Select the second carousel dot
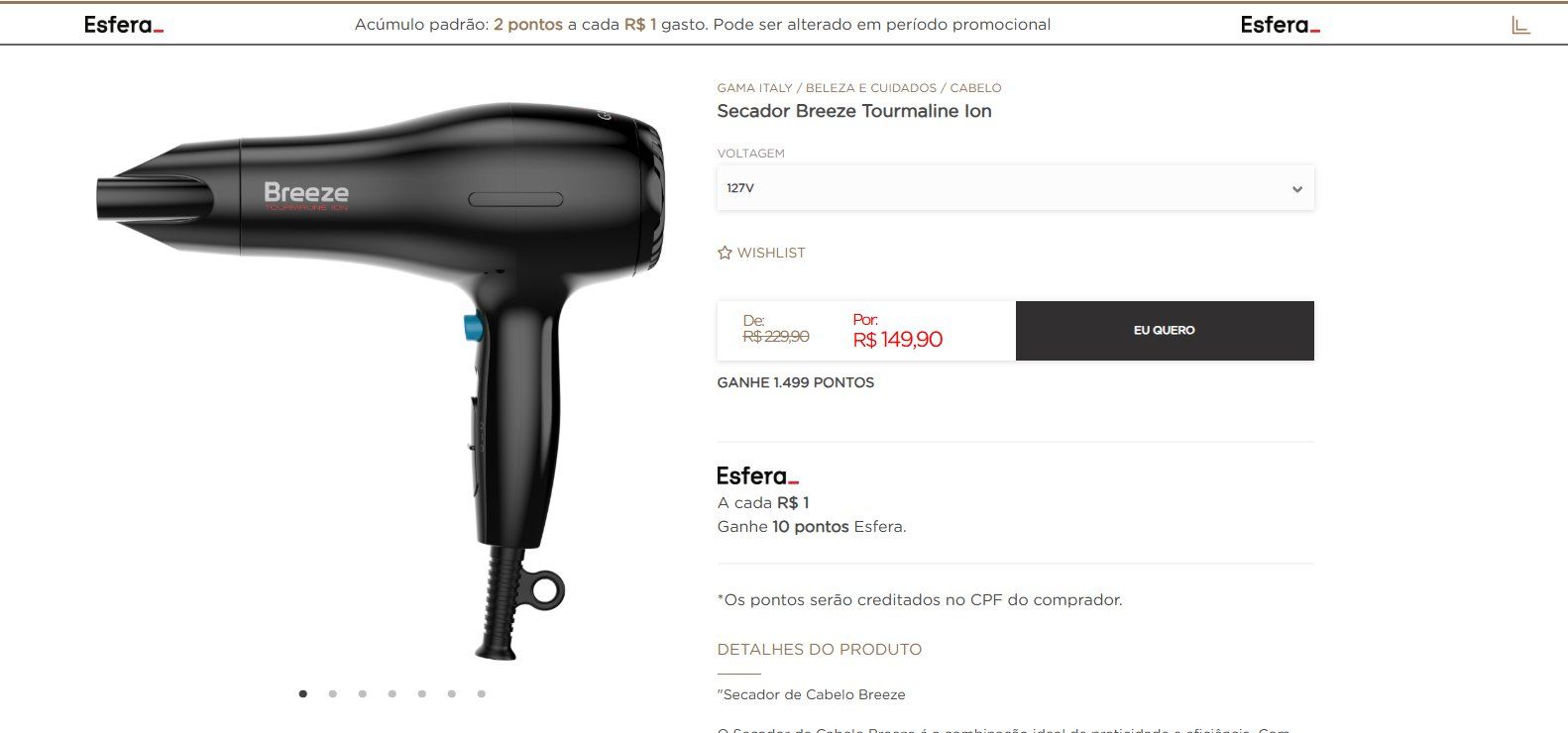This screenshot has width=1568, height=733. click(332, 693)
